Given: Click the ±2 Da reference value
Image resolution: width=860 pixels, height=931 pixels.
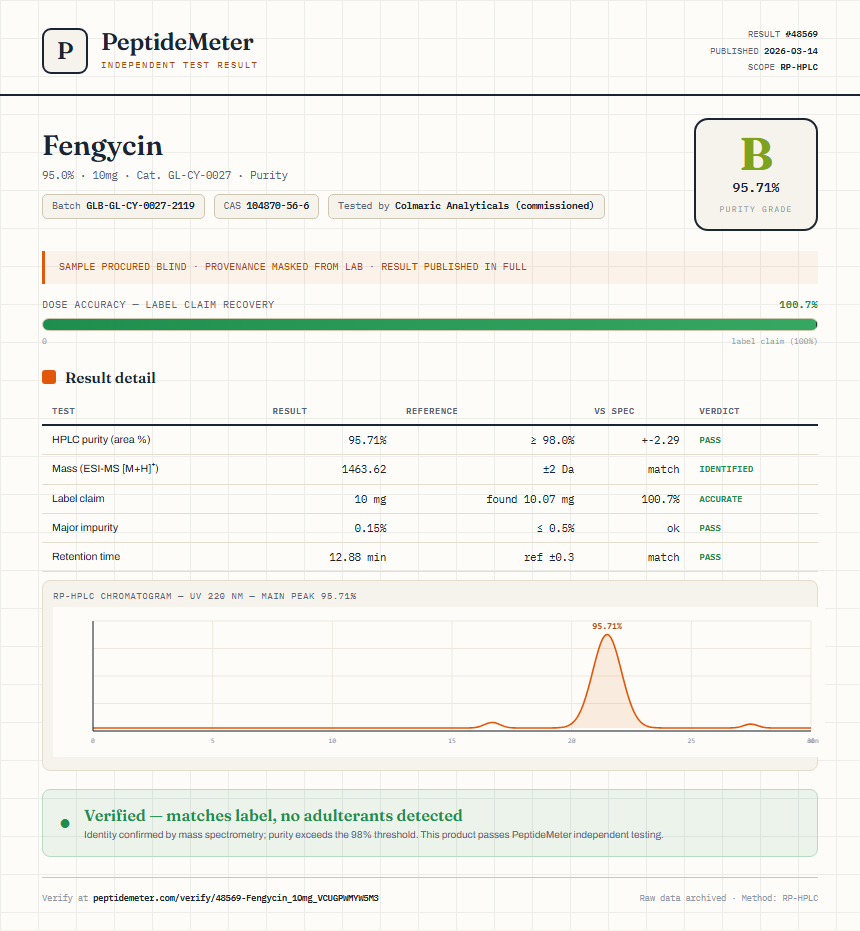Looking at the screenshot, I should pyautogui.click(x=558, y=469).
